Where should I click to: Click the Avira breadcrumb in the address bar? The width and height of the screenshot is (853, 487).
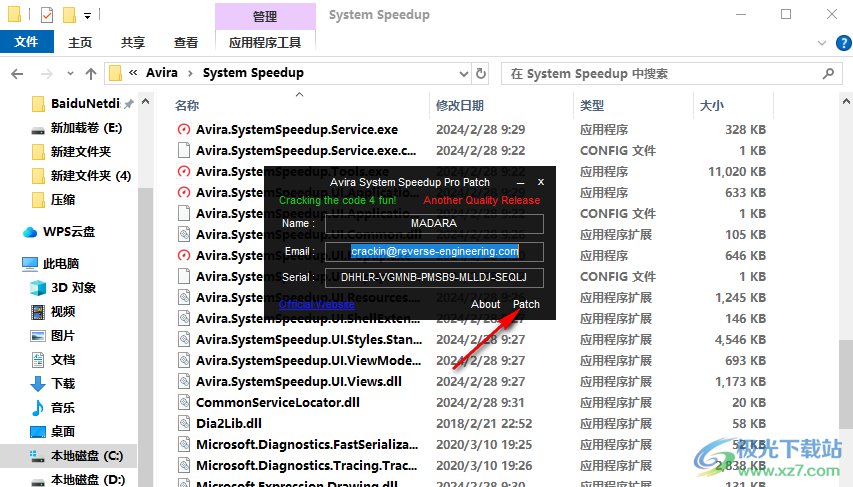[162, 73]
